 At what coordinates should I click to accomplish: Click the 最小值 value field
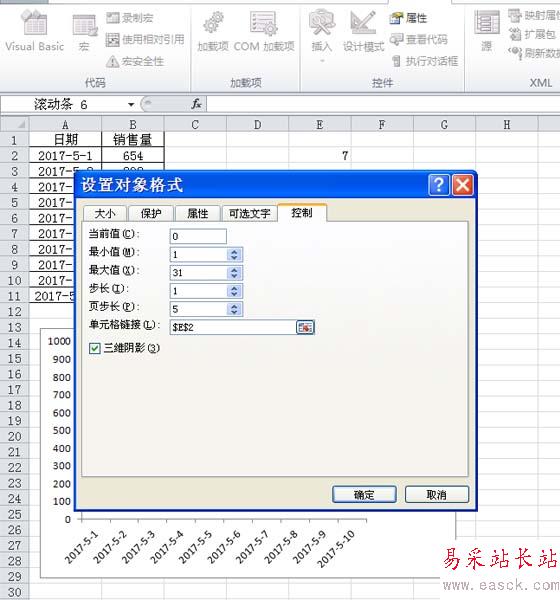[x=199, y=254]
